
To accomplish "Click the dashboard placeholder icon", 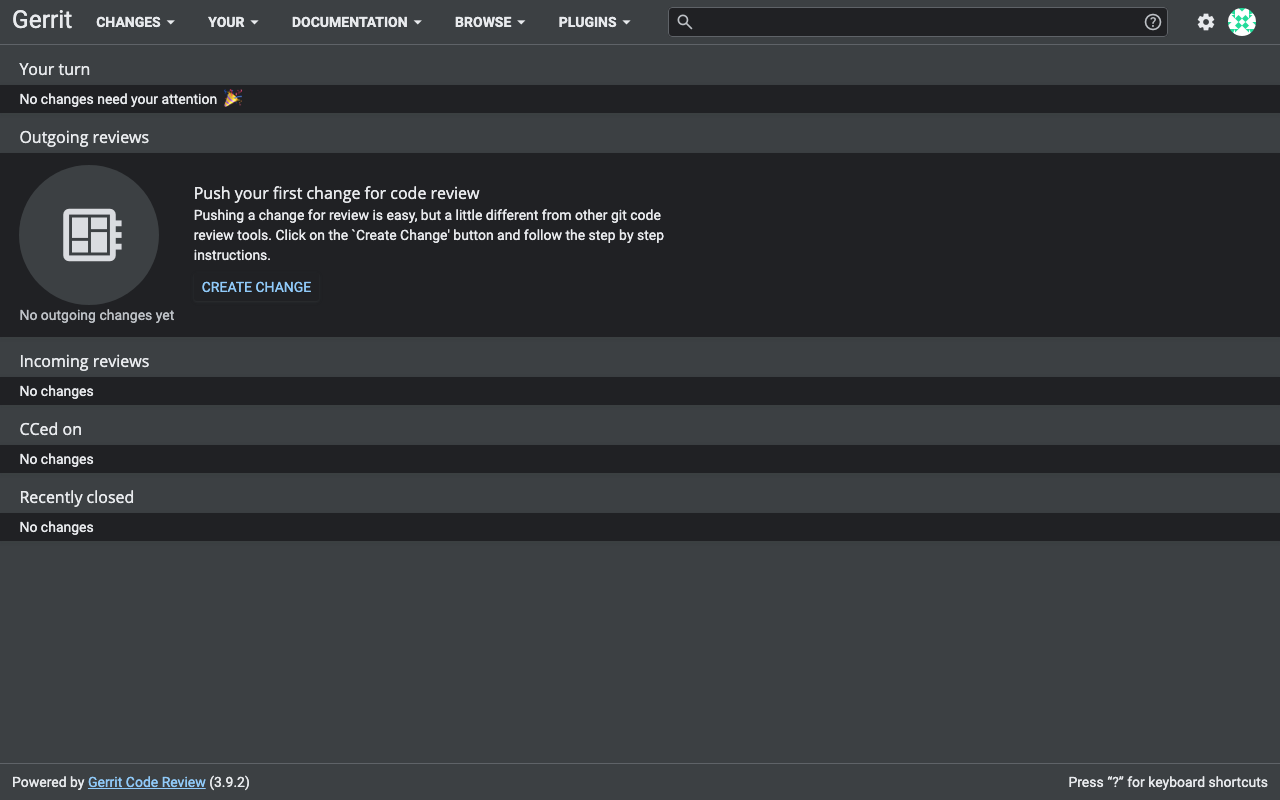I will (89, 235).
